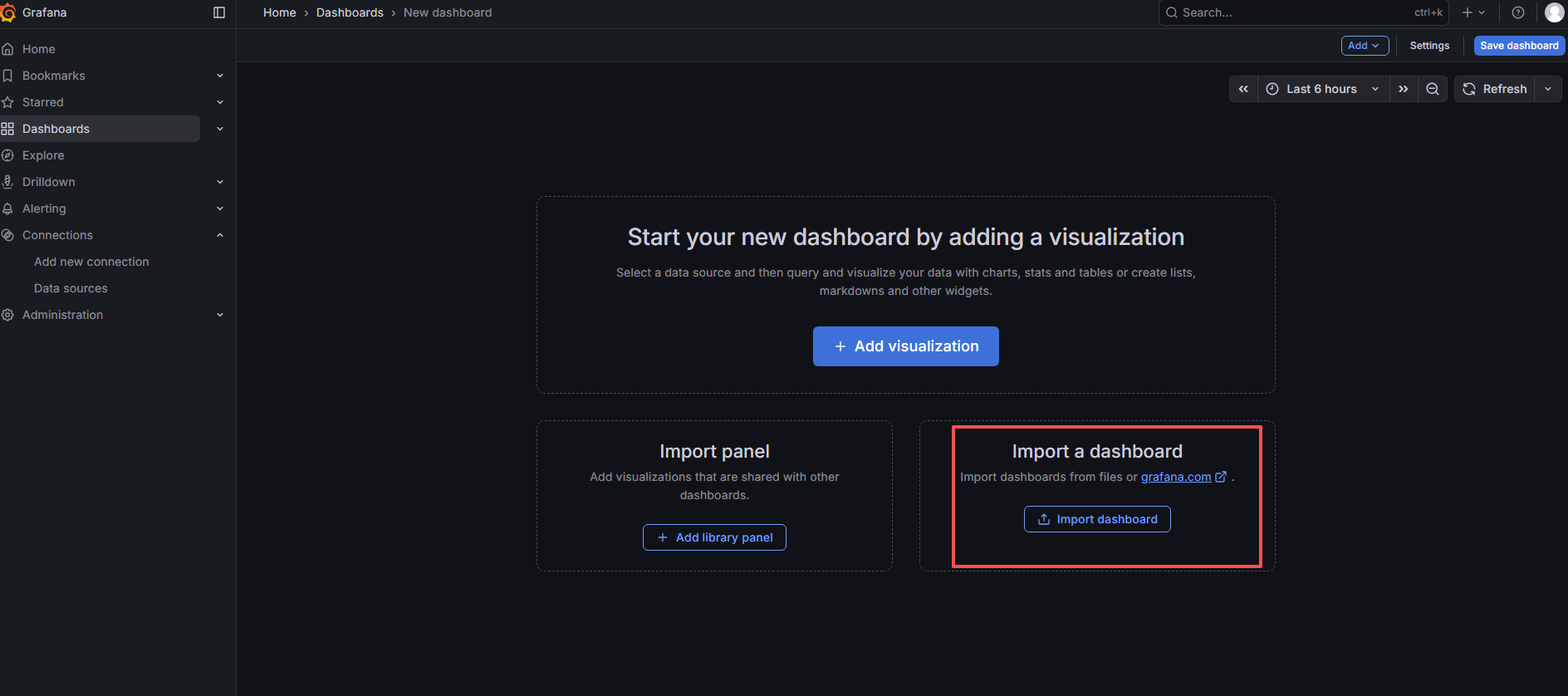Shift time range forward with double-right arrows
1568x696 pixels.
coord(1404,89)
